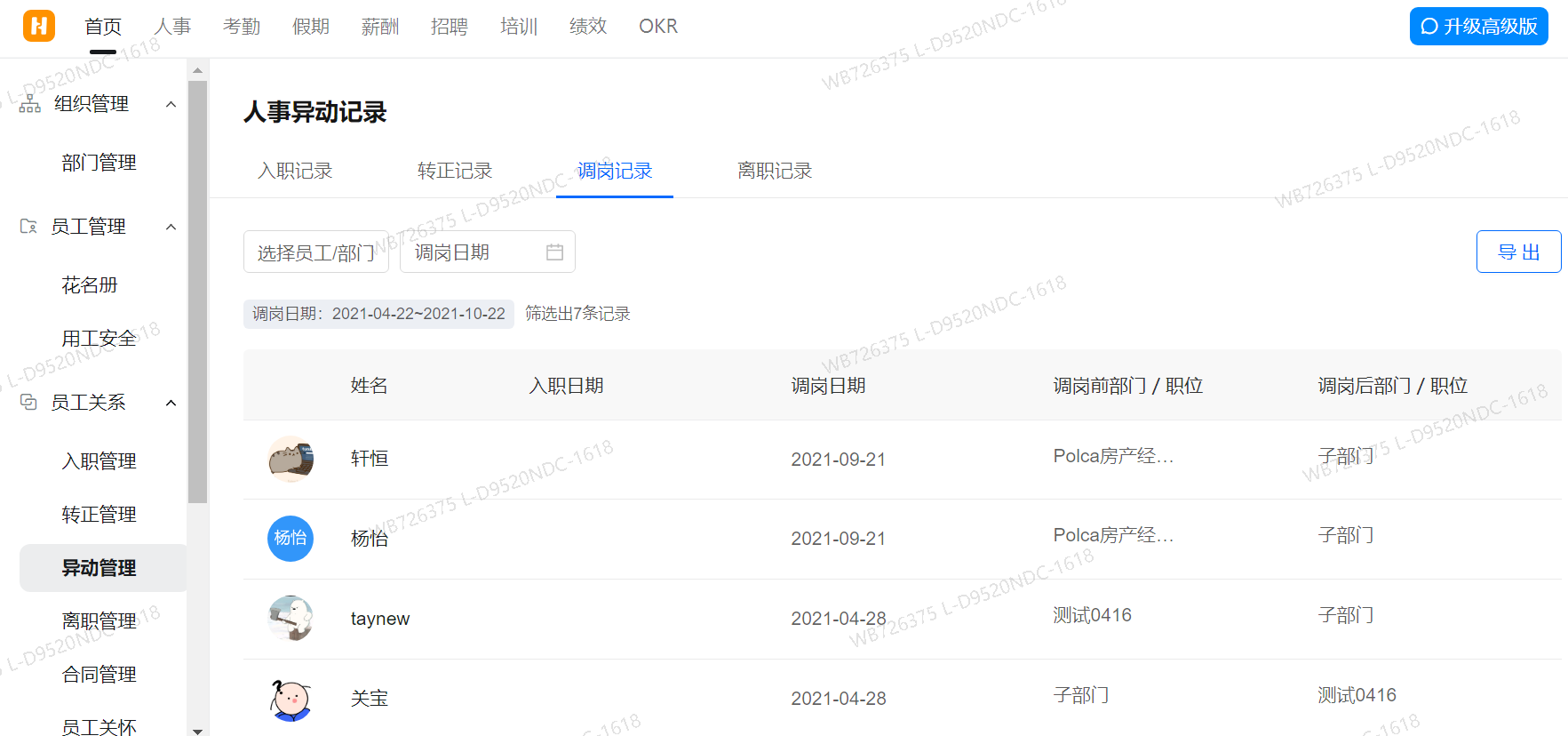Collapse the 员工管理 section chevron
1568x736 pixels.
[171, 227]
